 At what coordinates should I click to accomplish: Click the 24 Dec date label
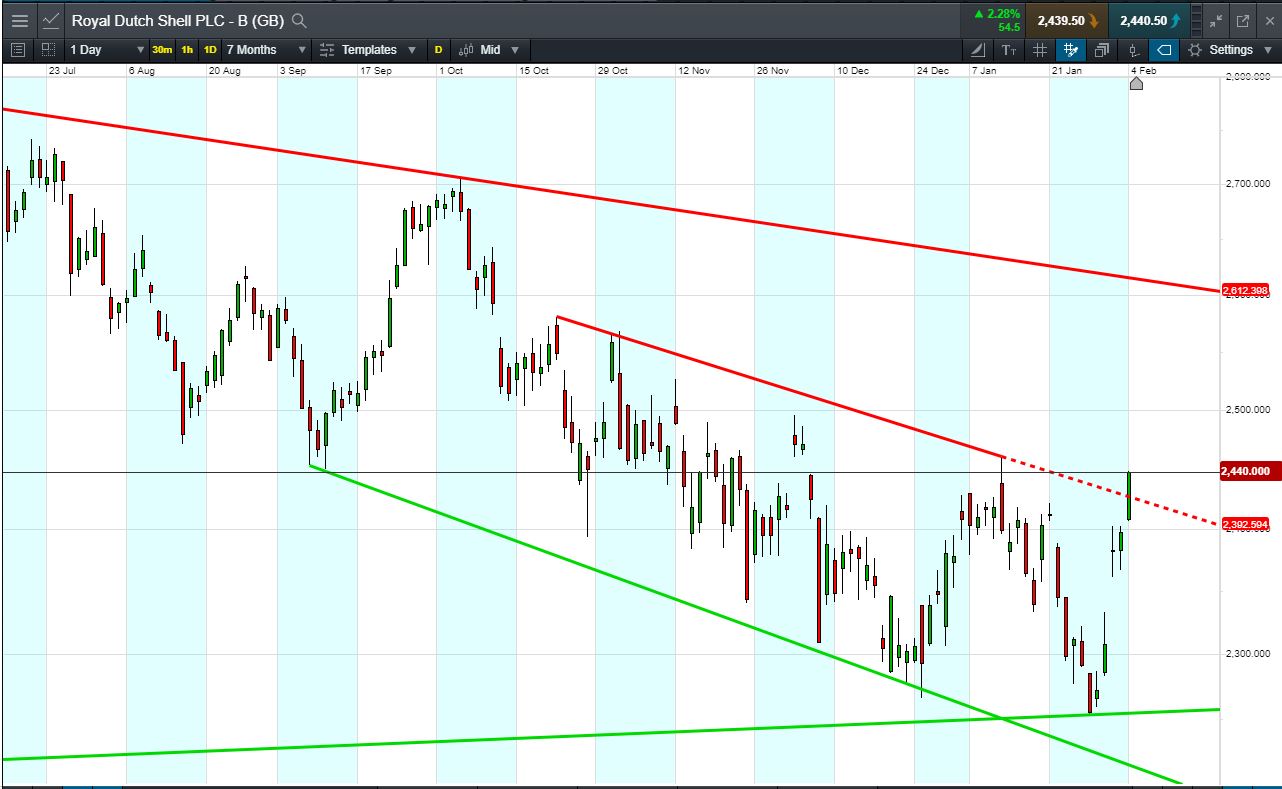pyautogui.click(x=932, y=71)
